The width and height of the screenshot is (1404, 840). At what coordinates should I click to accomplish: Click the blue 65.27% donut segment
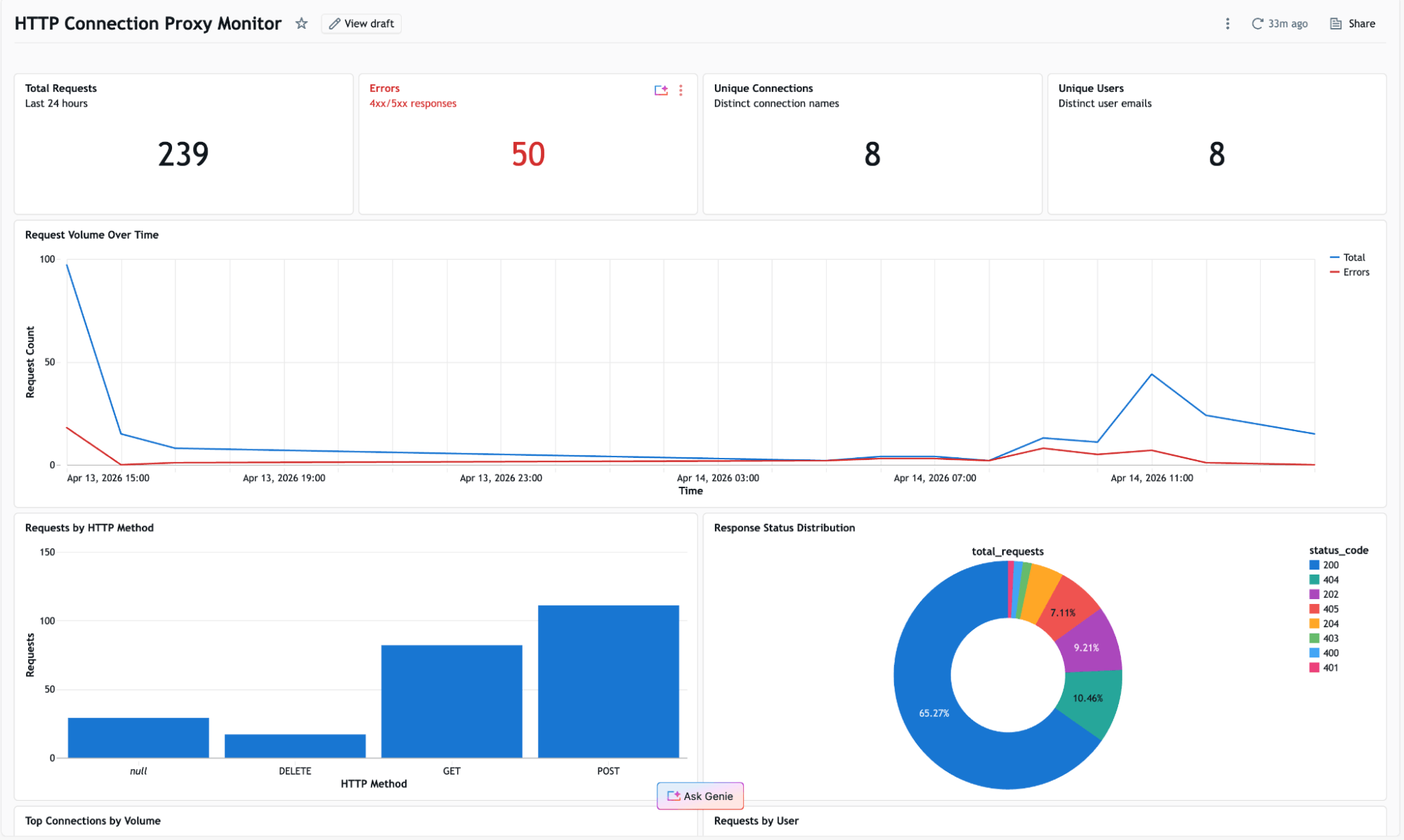tap(934, 712)
